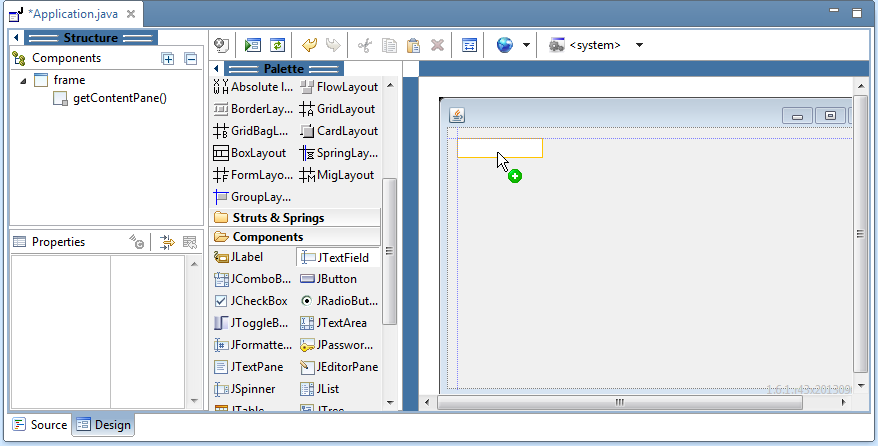Click the Paste clipboard icon in toolbar
The image size is (878, 446).
pos(413,45)
